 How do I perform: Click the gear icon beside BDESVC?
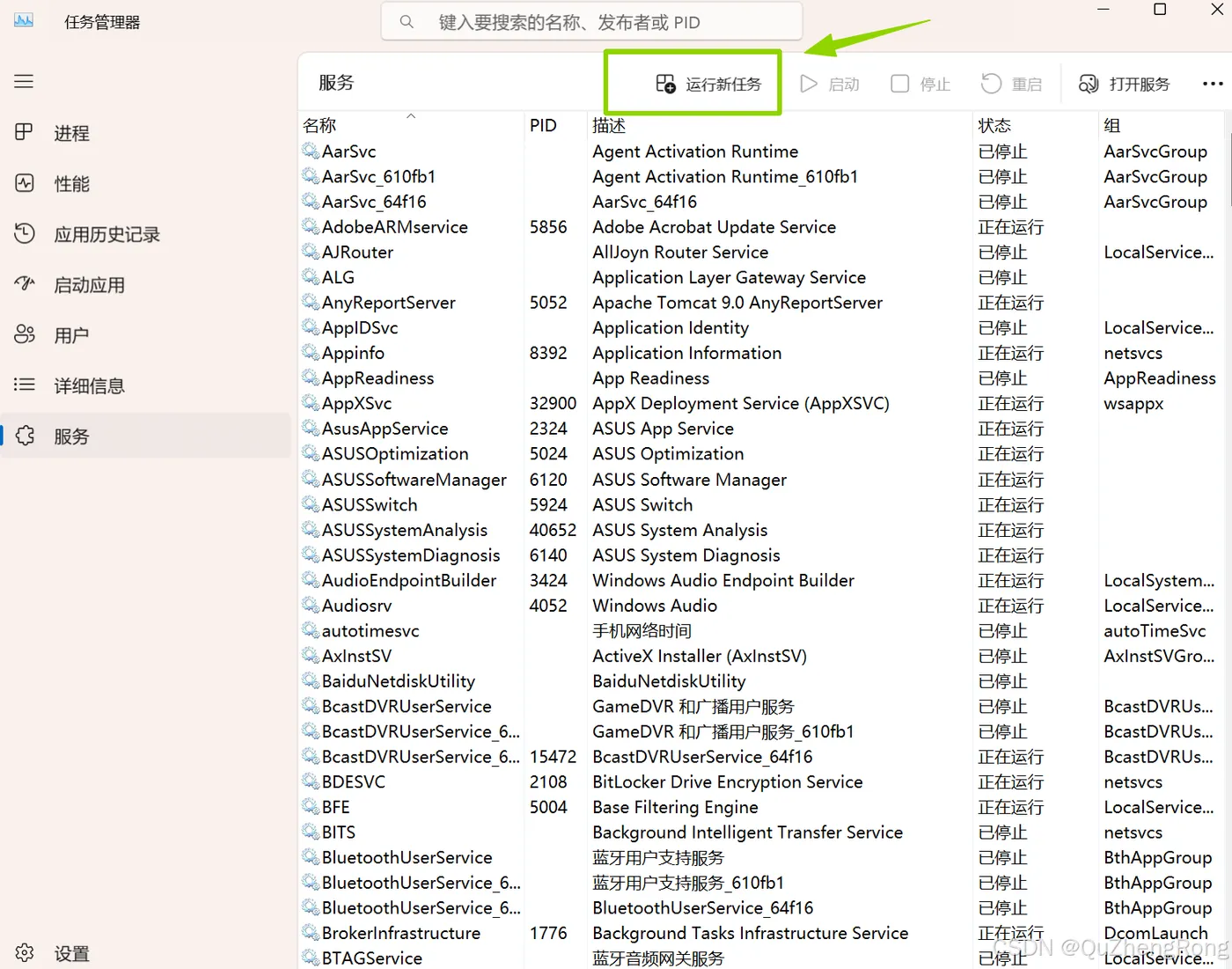[x=311, y=782]
